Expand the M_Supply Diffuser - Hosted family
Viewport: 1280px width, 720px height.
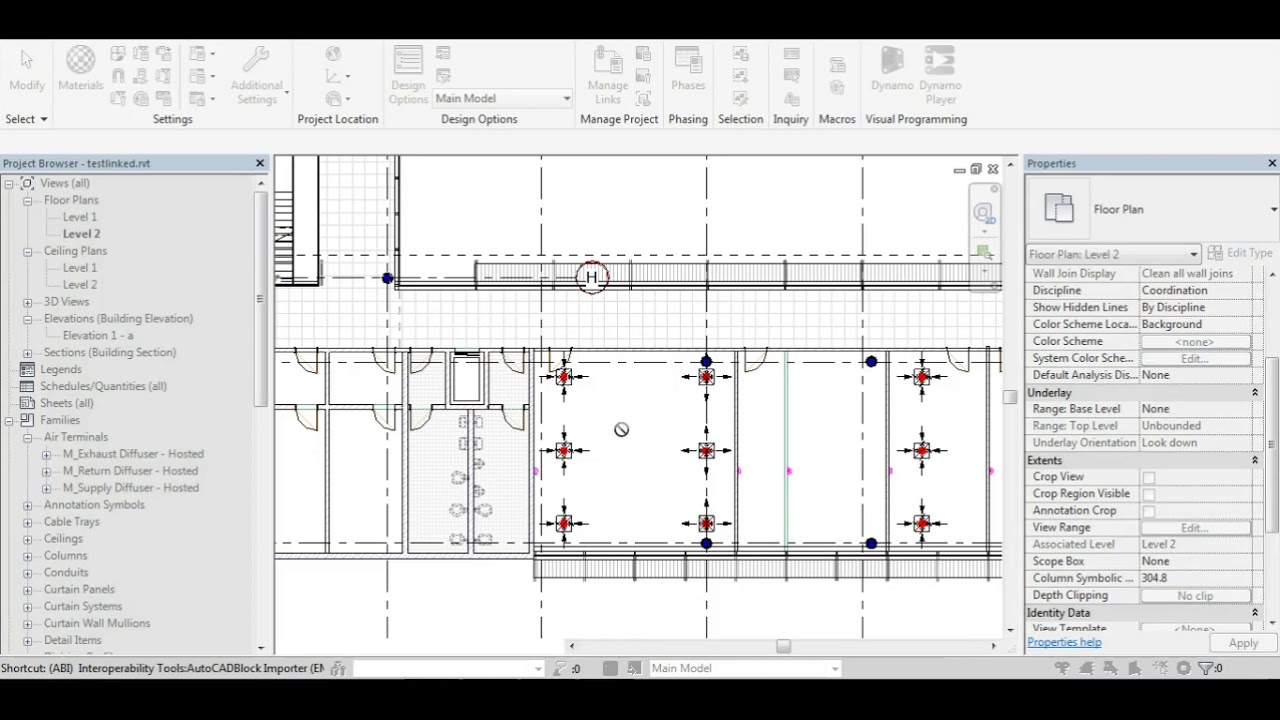[46, 488]
